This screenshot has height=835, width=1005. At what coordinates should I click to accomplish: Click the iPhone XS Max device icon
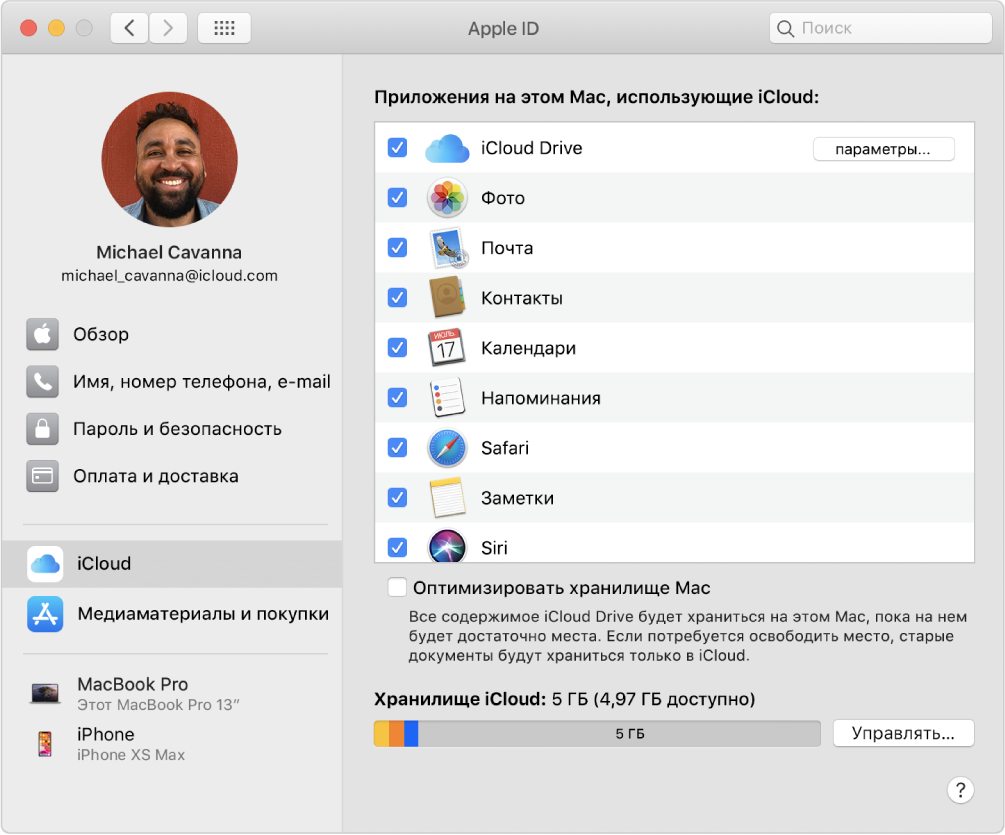[x=44, y=744]
